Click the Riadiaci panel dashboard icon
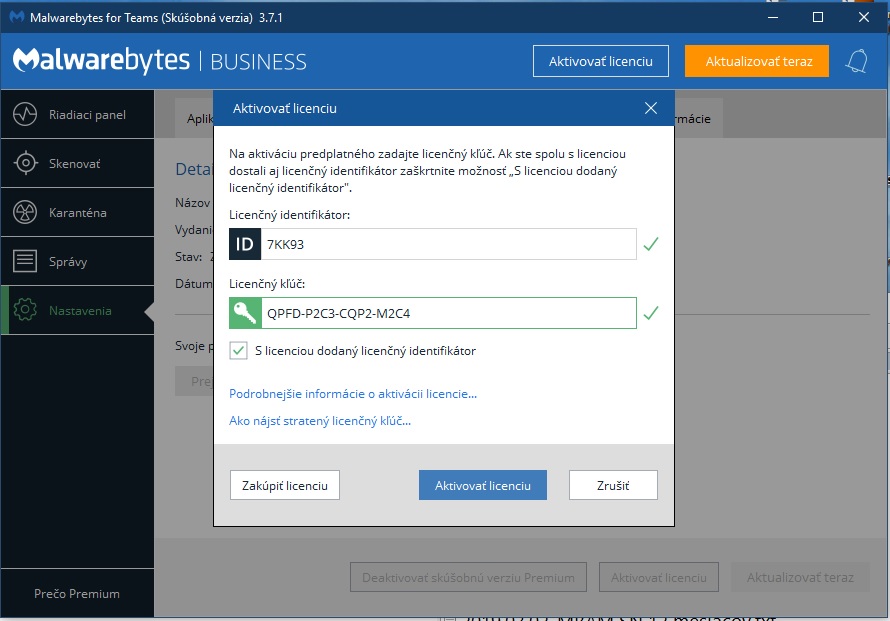This screenshot has width=890, height=621. click(x=25, y=114)
